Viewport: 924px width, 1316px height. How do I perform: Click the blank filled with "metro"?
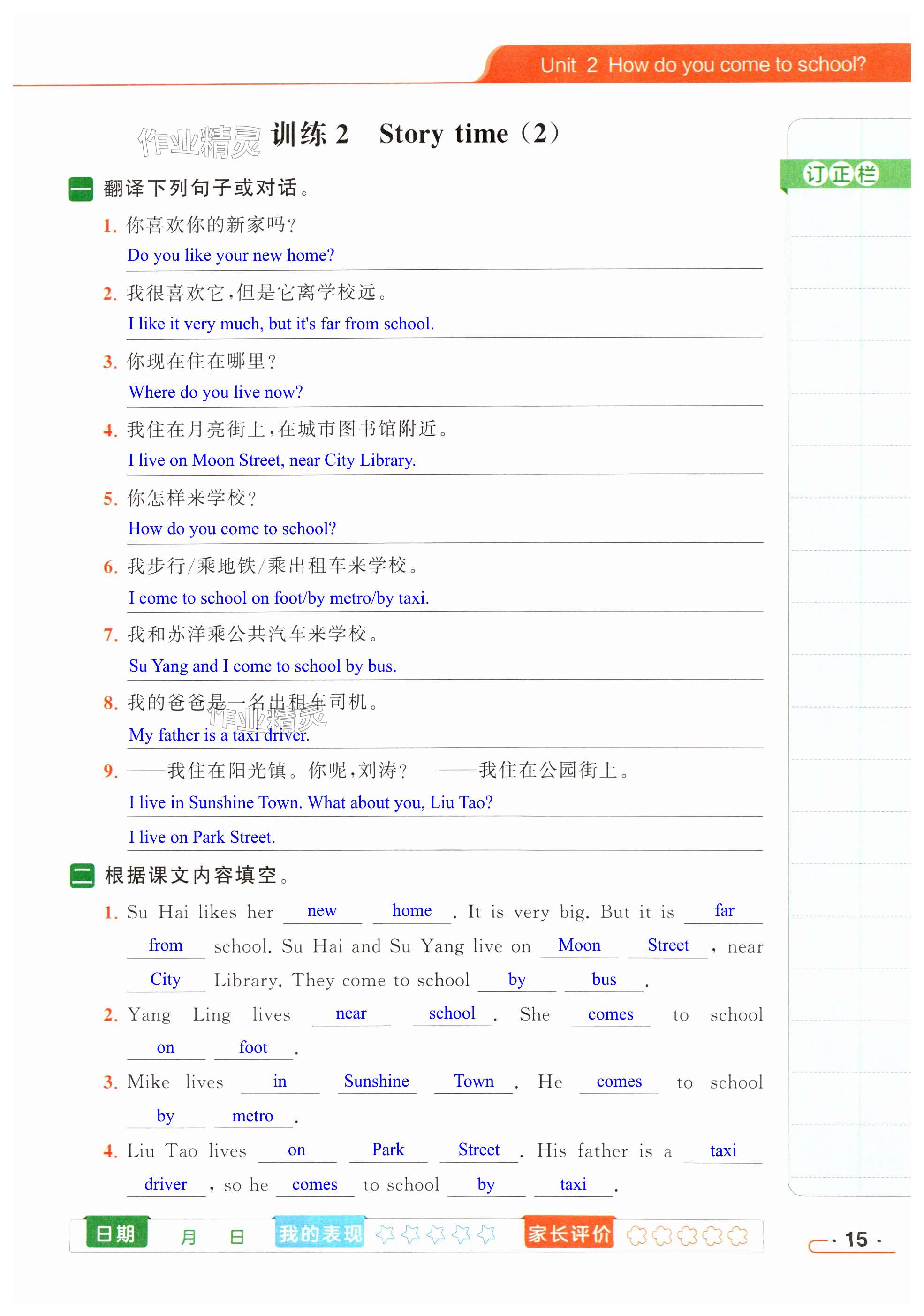point(253,1116)
